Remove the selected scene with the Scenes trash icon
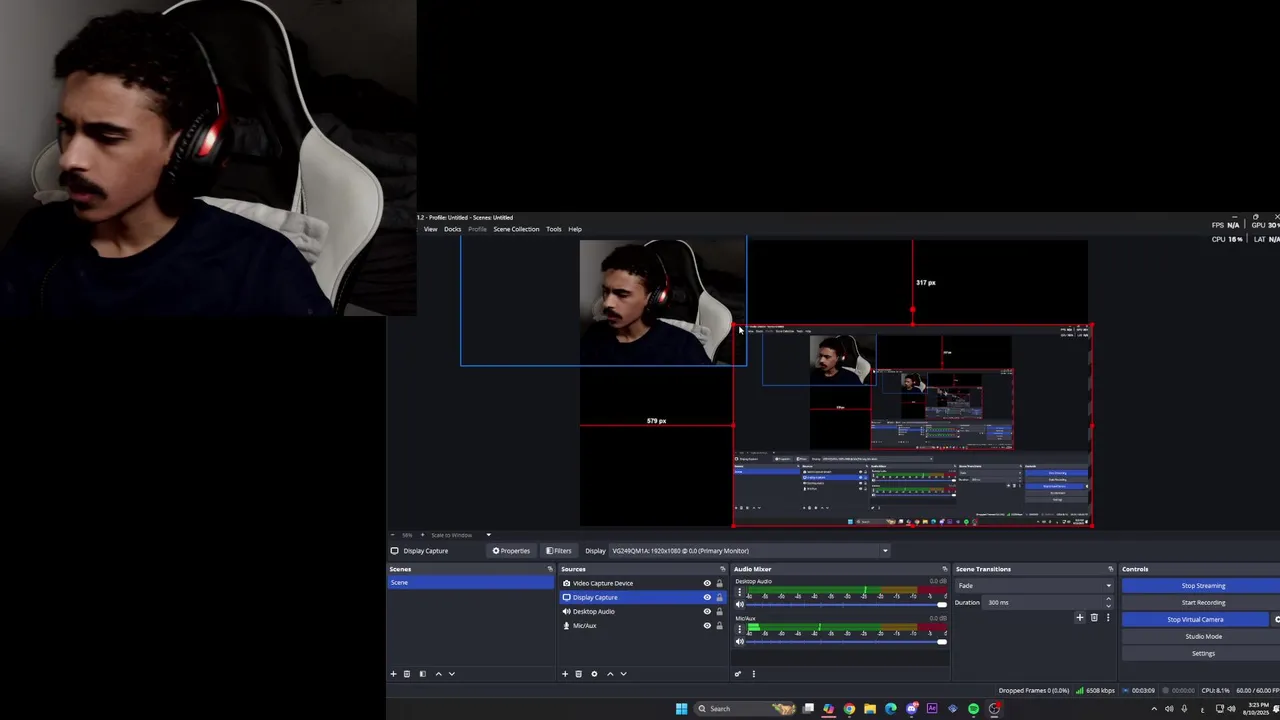Screen dimensions: 1280x720 click(x=407, y=674)
